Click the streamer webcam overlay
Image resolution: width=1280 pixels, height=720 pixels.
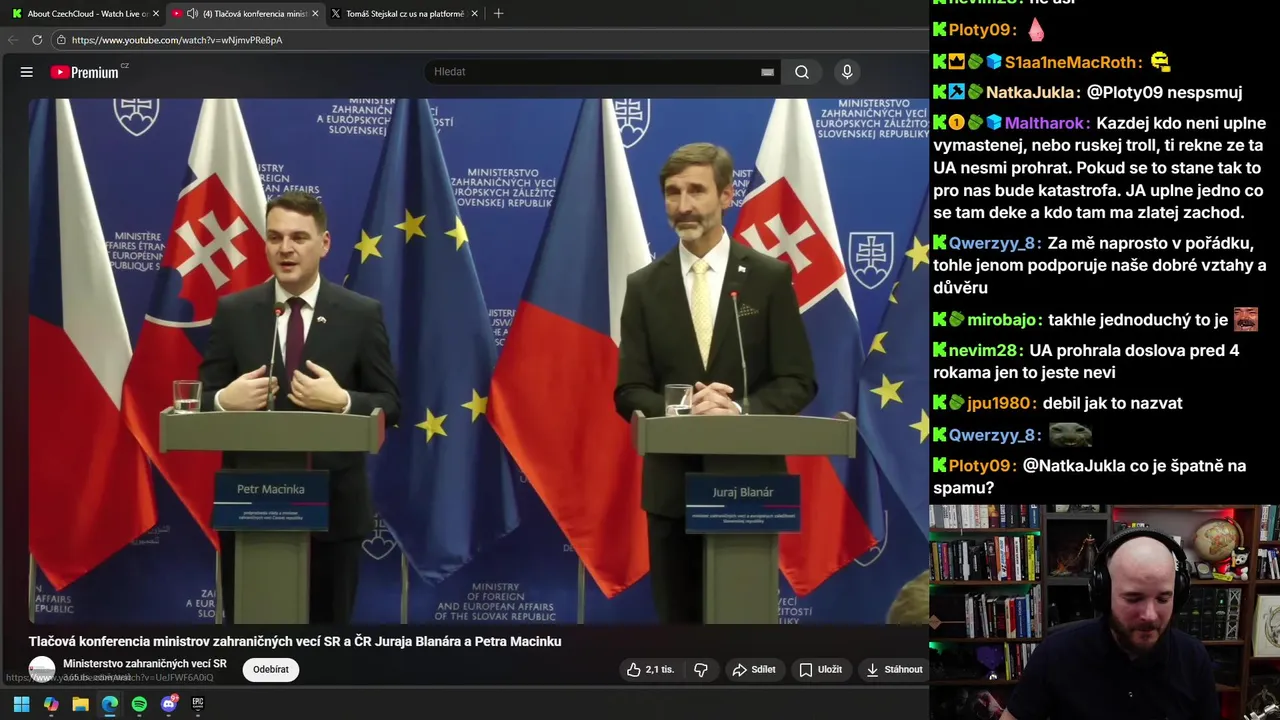tap(1104, 612)
